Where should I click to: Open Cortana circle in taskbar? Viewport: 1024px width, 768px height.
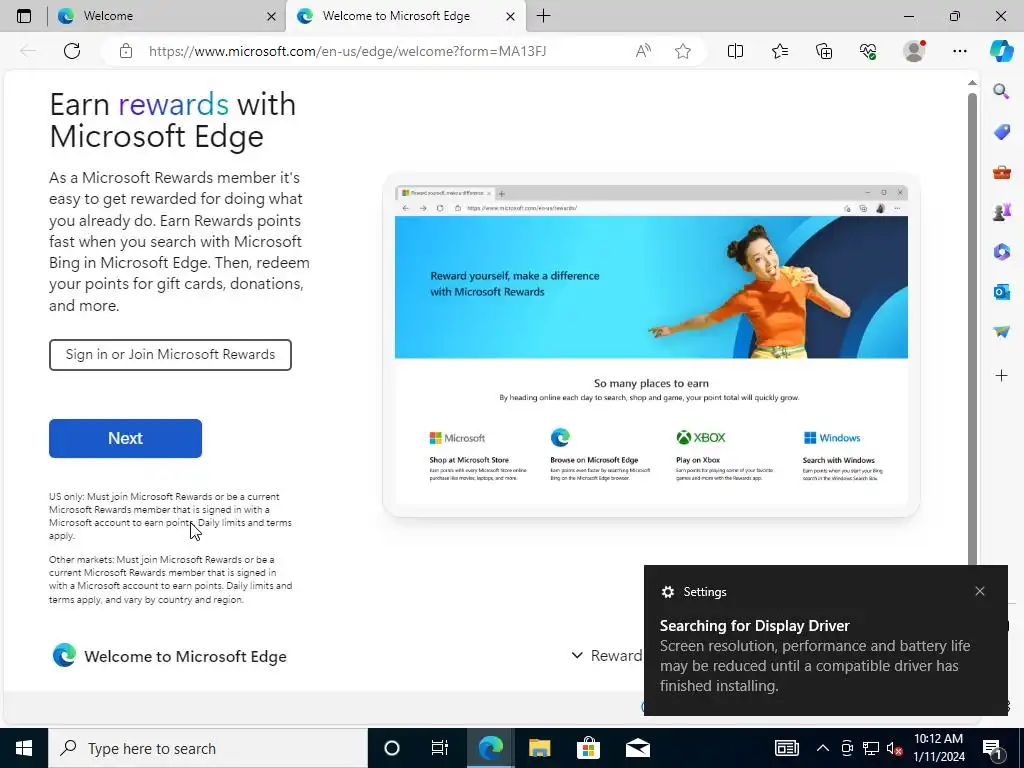pos(392,748)
